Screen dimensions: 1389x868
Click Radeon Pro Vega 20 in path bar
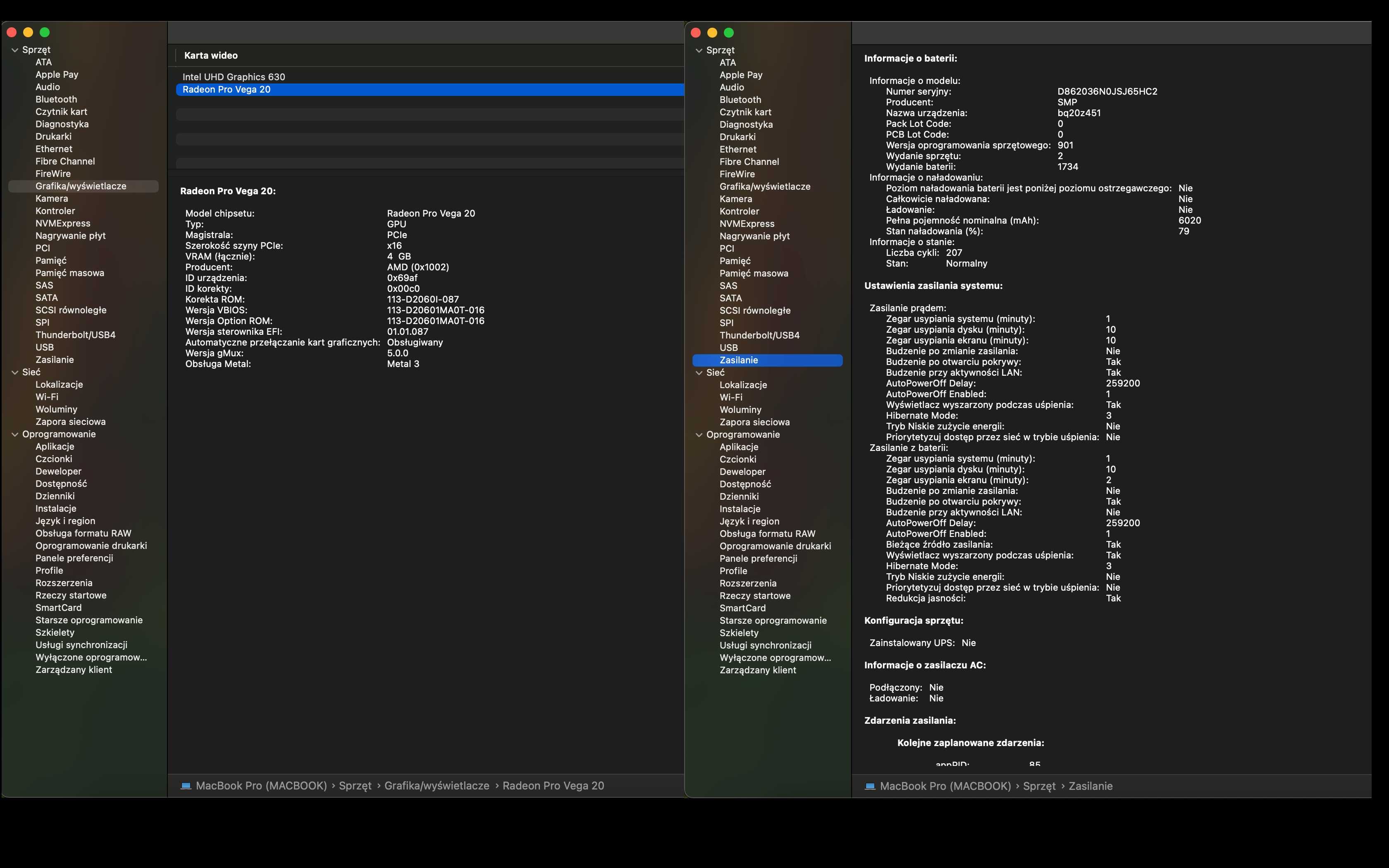click(x=553, y=786)
